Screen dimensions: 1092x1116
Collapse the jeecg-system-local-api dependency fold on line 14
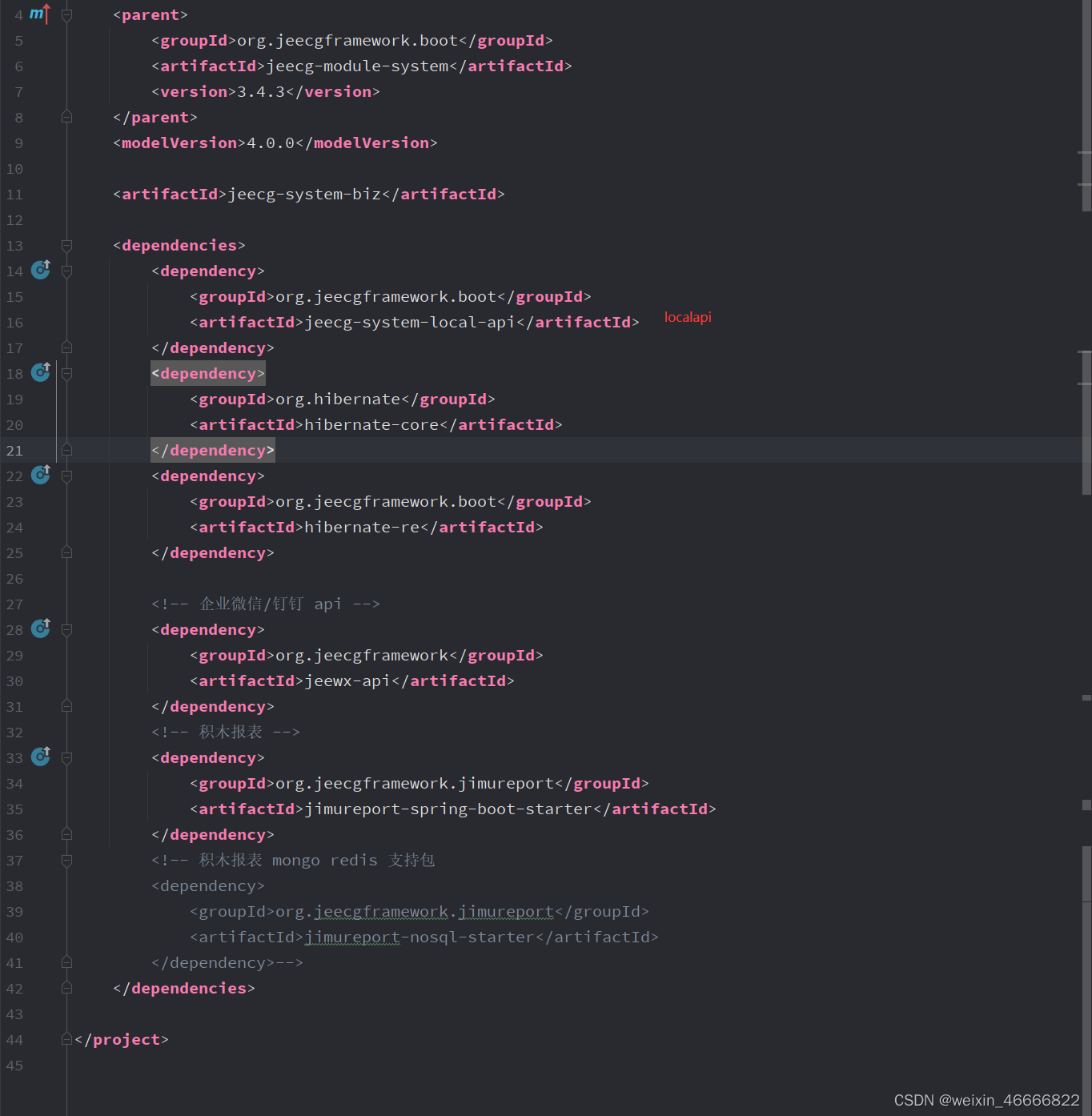point(67,271)
